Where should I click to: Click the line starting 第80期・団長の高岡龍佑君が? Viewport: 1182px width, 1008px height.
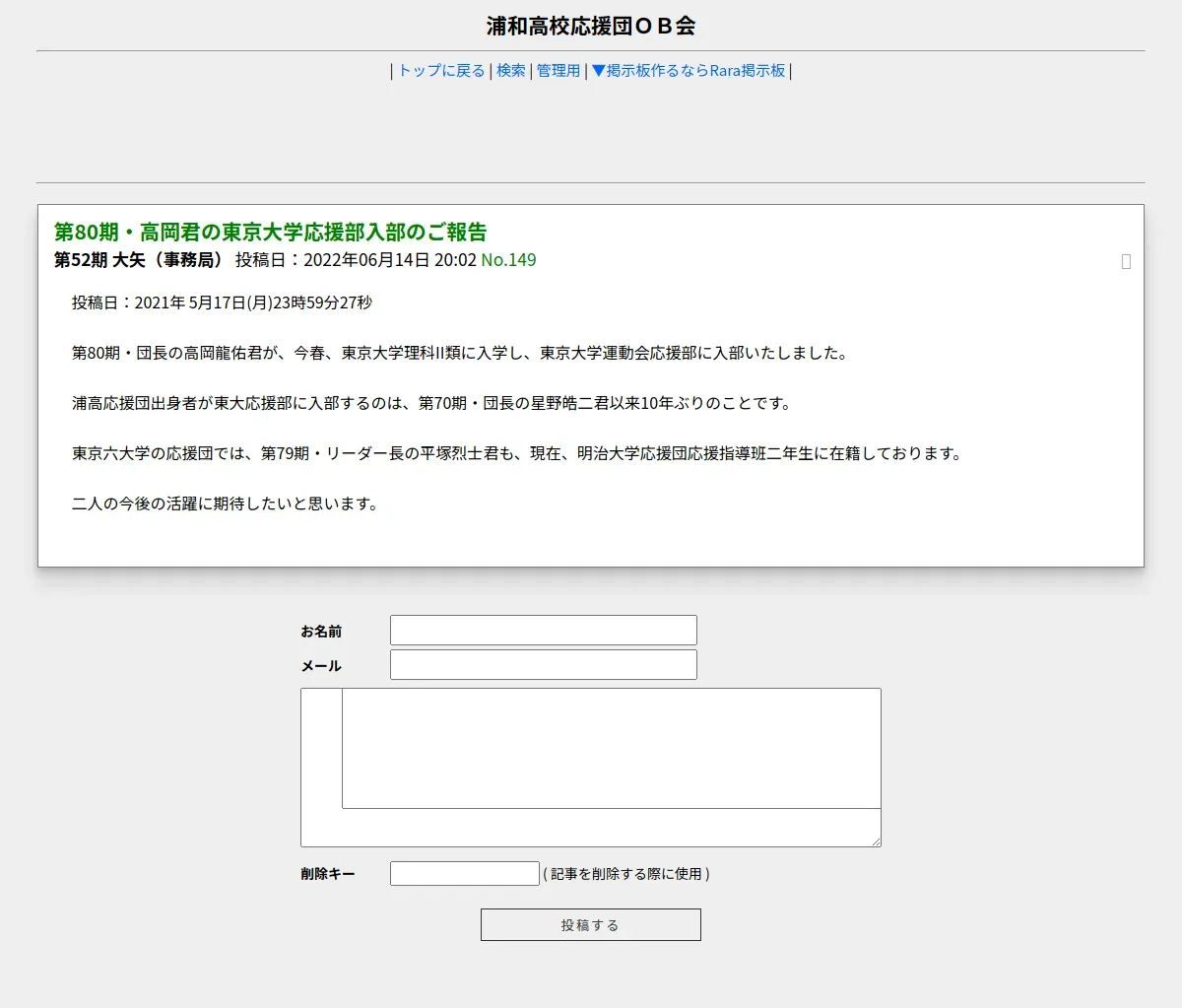[460, 354]
